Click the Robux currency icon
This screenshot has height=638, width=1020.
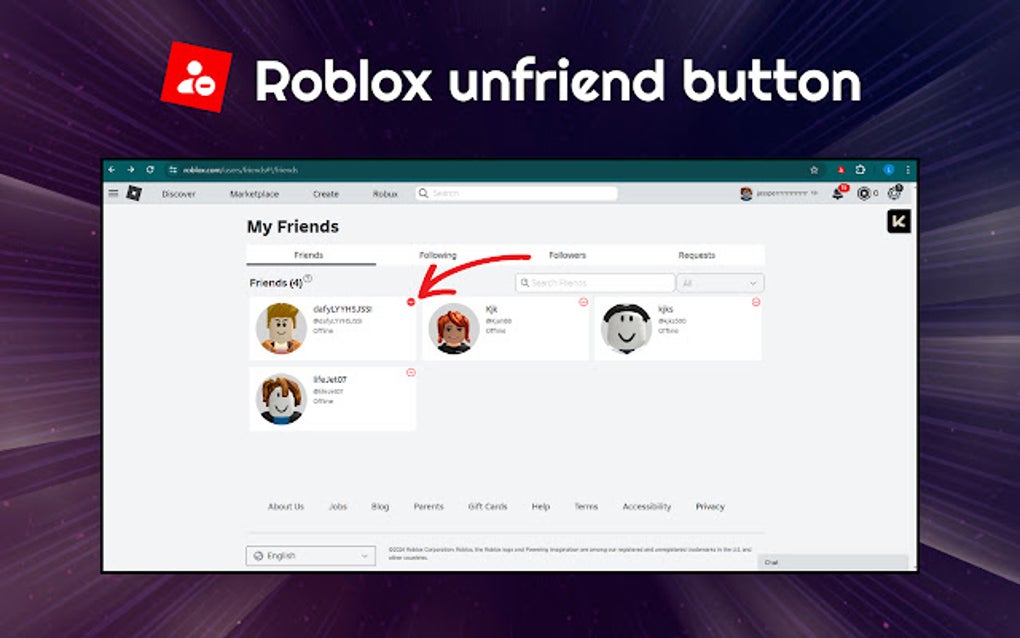pos(864,193)
